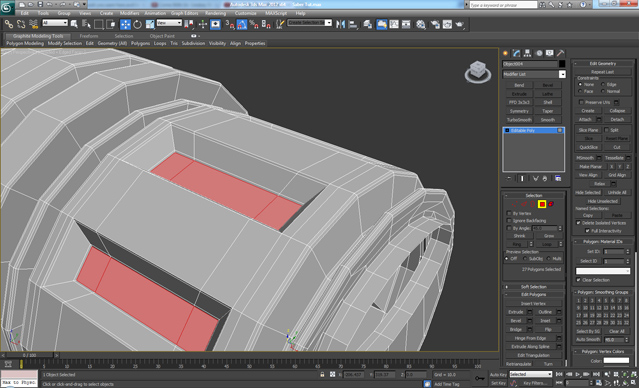Screen dimensions: 639x388
Task: Expand the Soft Selection rollout
Action: (x=533, y=287)
